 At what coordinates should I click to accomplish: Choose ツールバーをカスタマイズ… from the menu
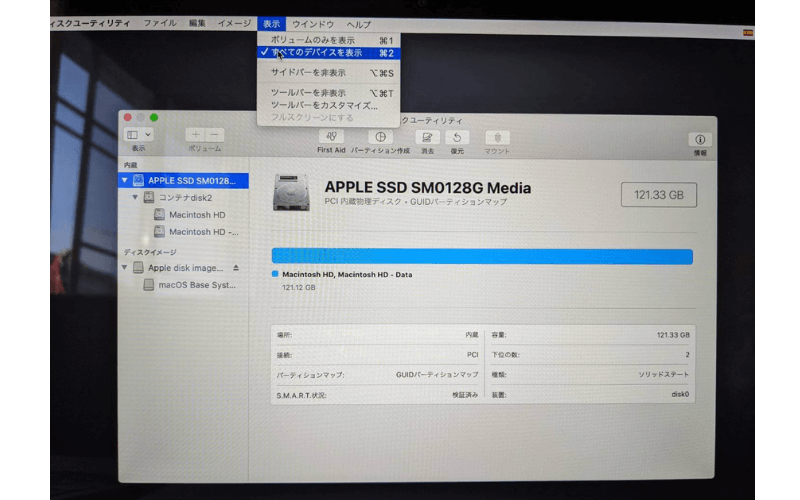(329, 106)
